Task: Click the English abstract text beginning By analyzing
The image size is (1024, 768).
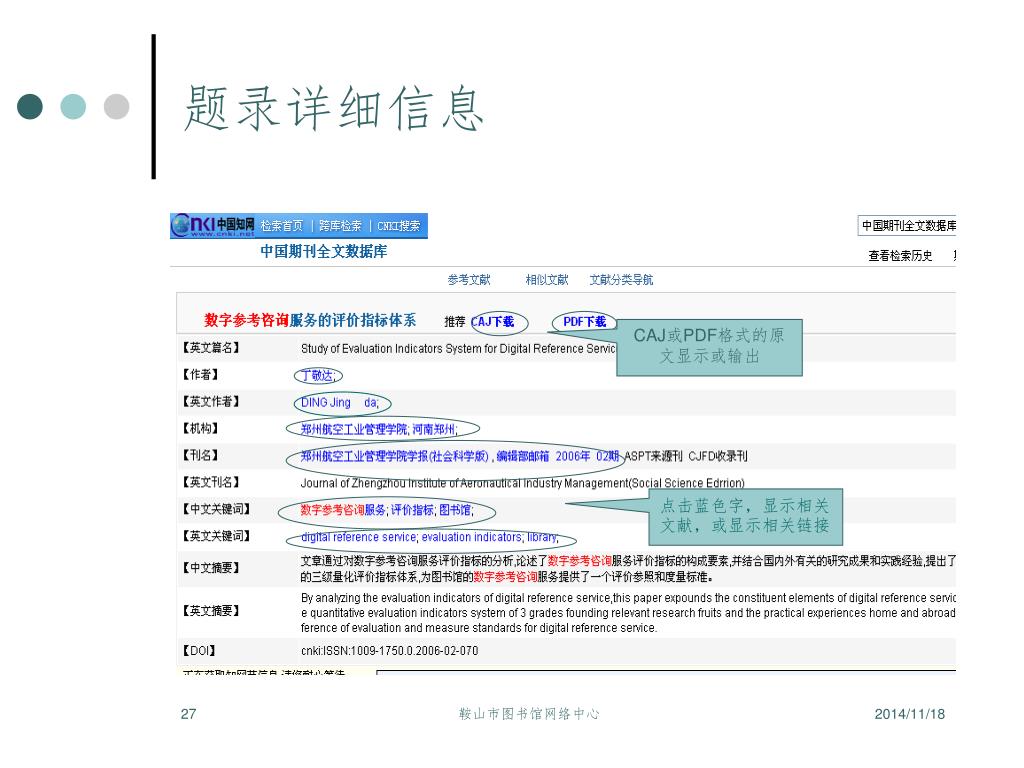Action: click(628, 613)
